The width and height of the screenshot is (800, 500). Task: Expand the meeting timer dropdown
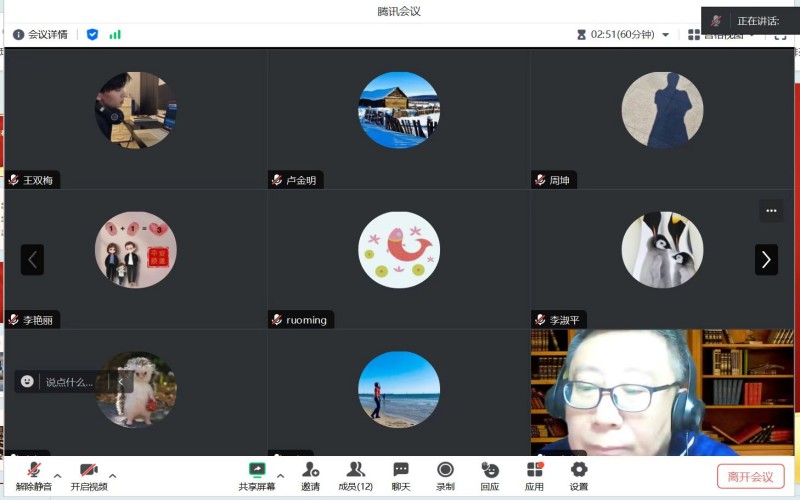666,34
